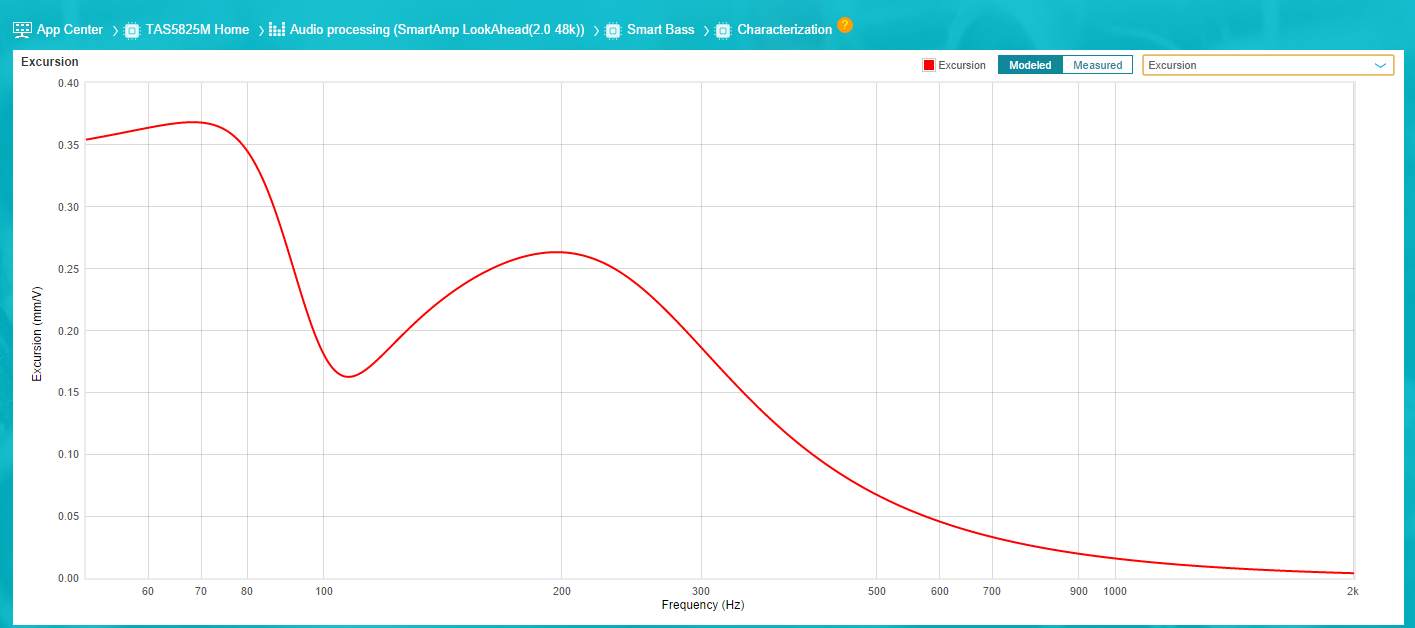The height and width of the screenshot is (628, 1415).
Task: Open help via the orange question mark
Action: click(845, 25)
